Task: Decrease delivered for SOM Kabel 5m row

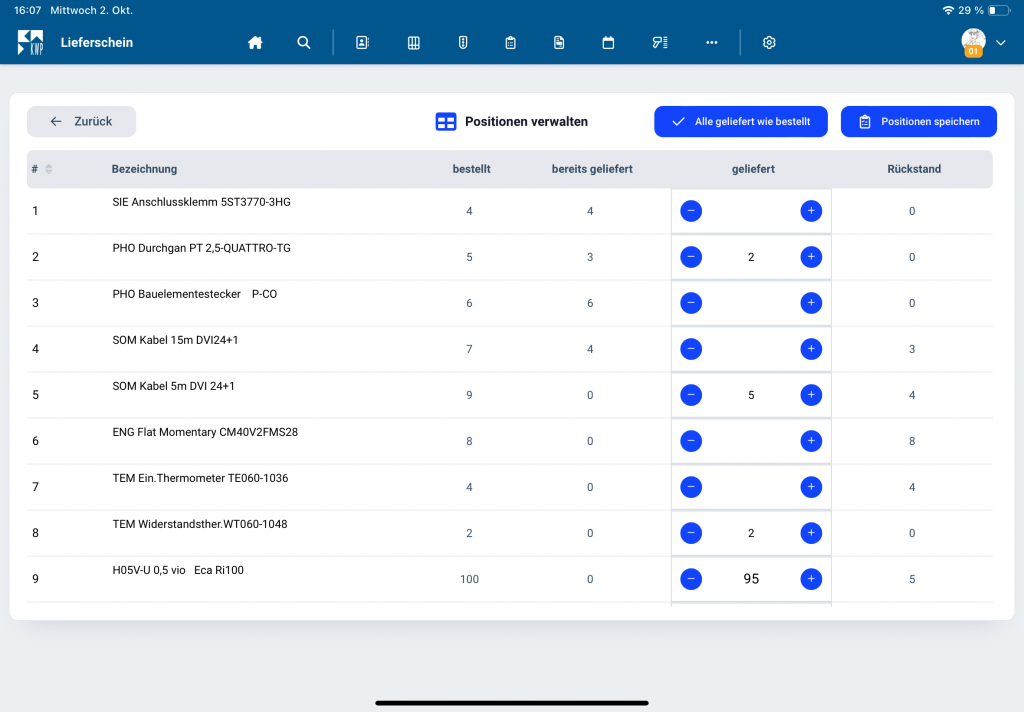Action: point(691,395)
